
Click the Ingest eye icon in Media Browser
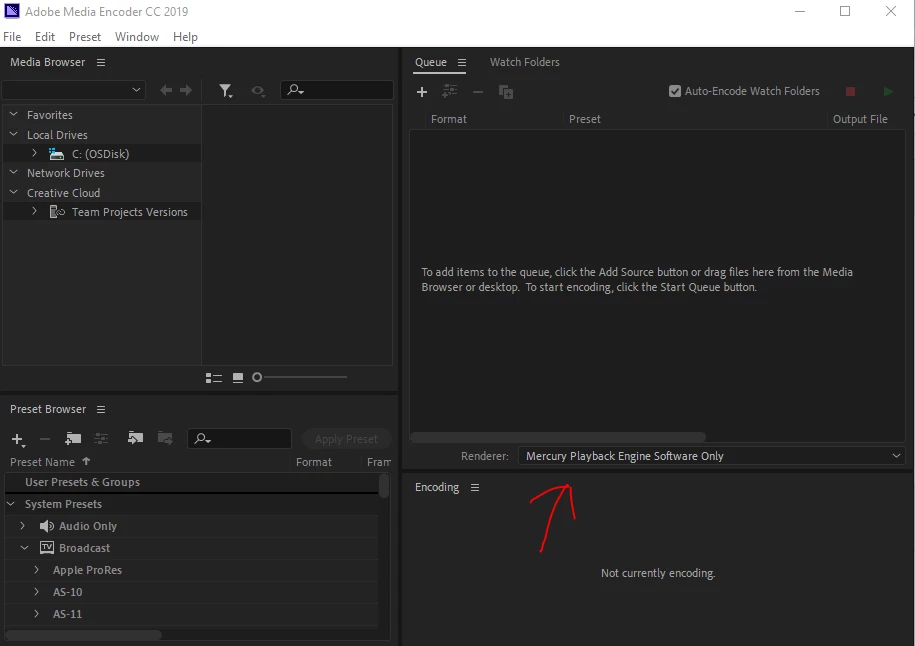point(257,90)
